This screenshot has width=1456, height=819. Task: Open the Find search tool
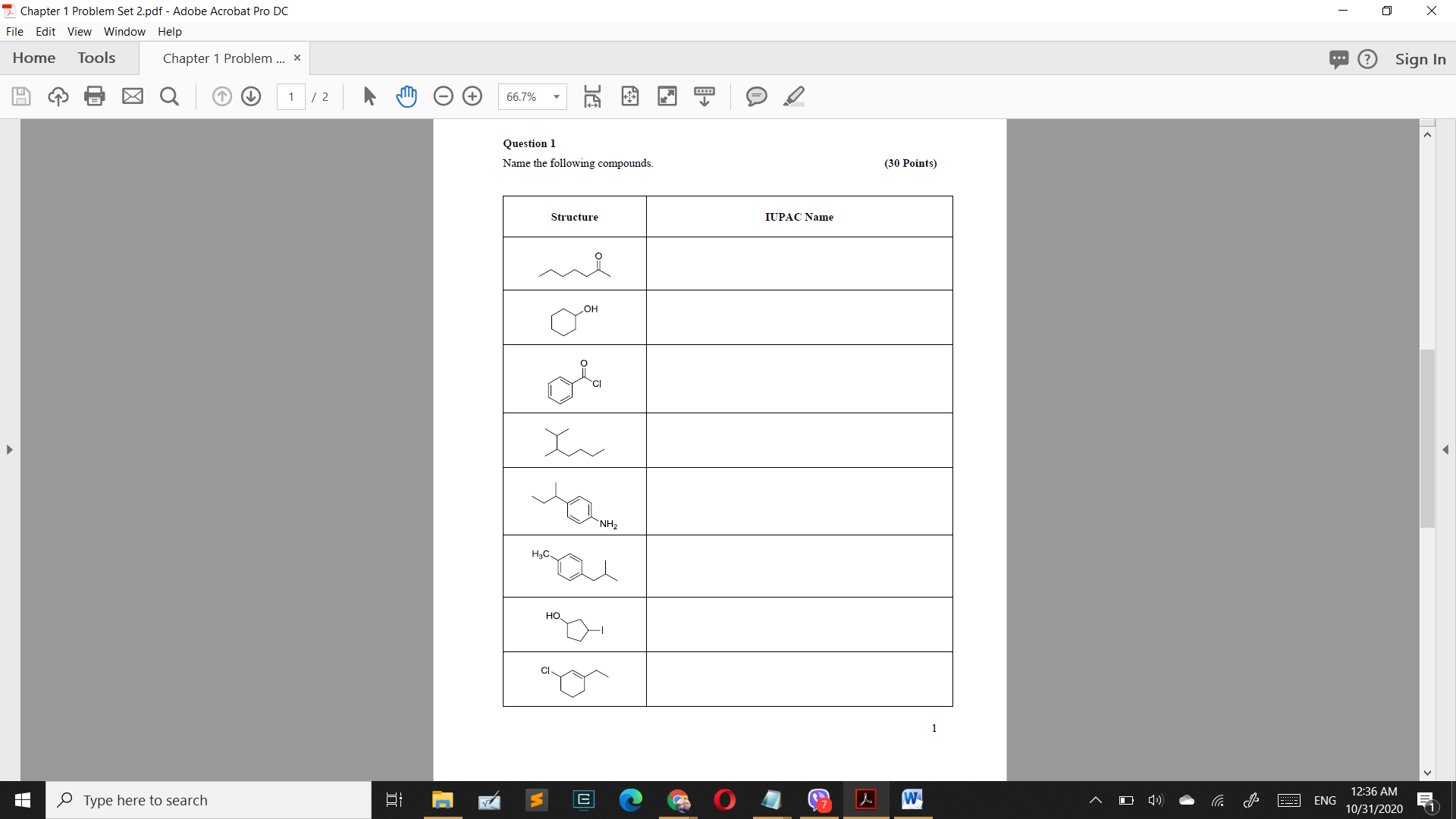pyautogui.click(x=169, y=96)
